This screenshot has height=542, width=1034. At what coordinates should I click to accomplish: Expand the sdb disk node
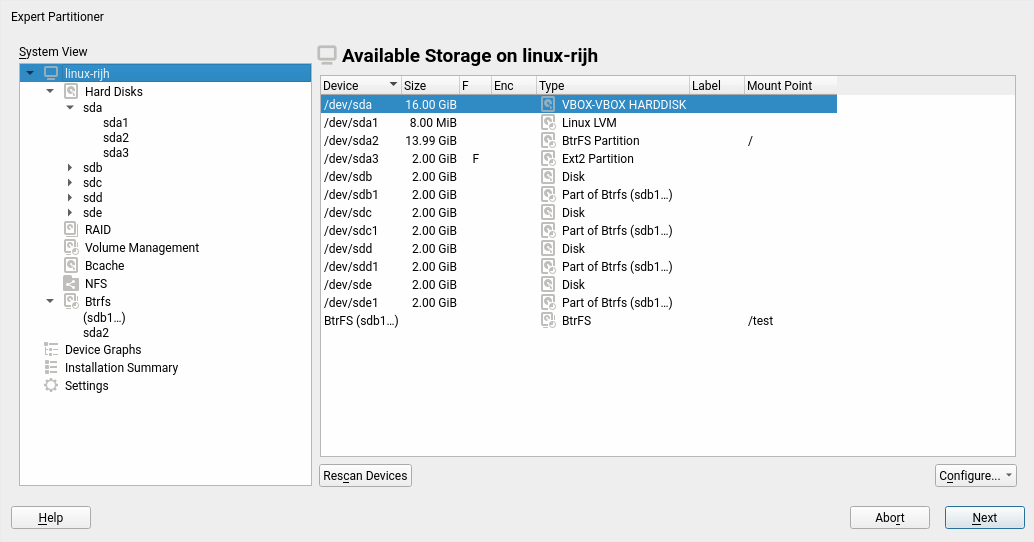pyautogui.click(x=70, y=168)
